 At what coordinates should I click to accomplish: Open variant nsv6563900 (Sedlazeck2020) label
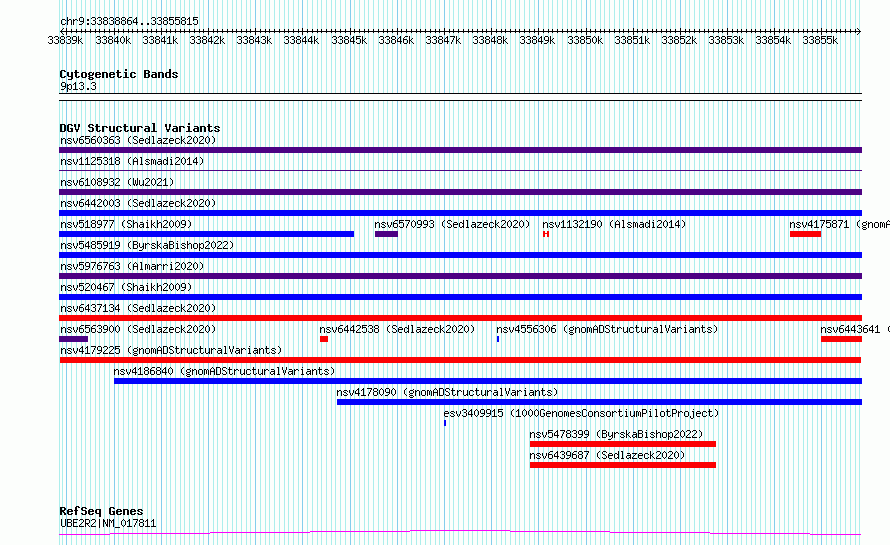pyautogui.click(x=138, y=329)
